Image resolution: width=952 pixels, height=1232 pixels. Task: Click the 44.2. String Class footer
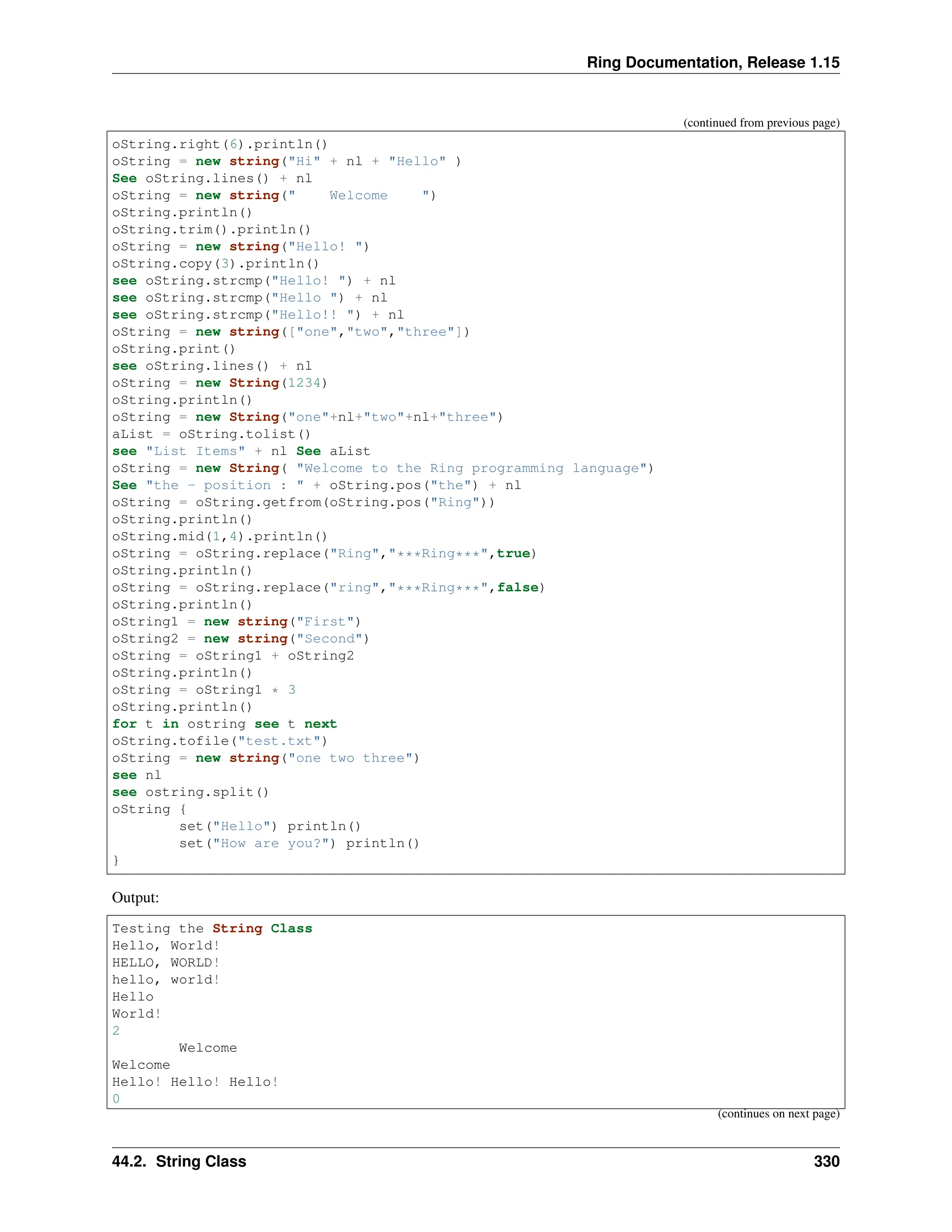click(179, 1161)
